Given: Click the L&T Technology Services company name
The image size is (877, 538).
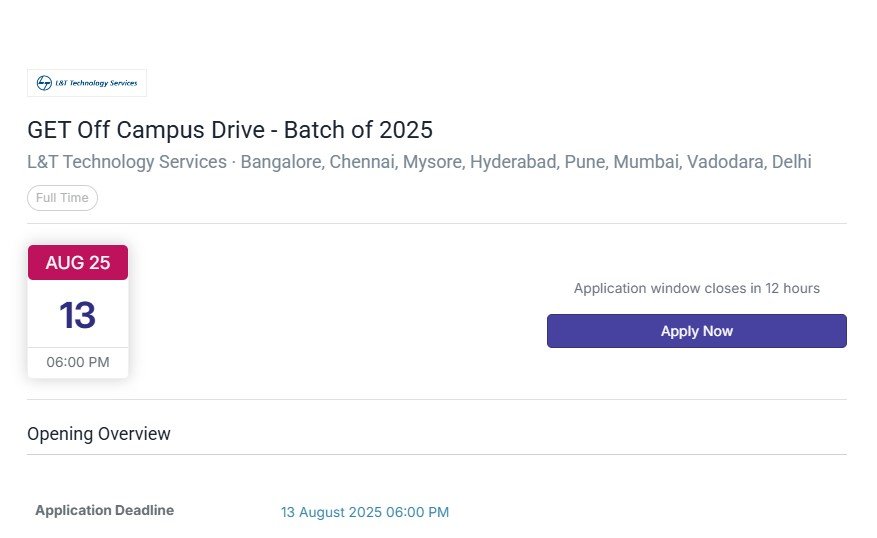Looking at the screenshot, I should (x=127, y=162).
